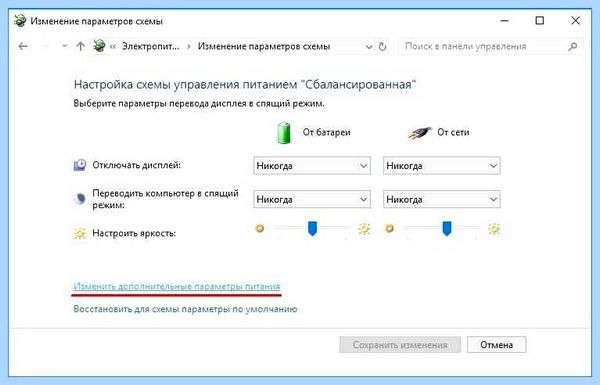Screen dimensions: 600x385
Task: Click battery brightness slider thumb
Action: tap(313, 228)
